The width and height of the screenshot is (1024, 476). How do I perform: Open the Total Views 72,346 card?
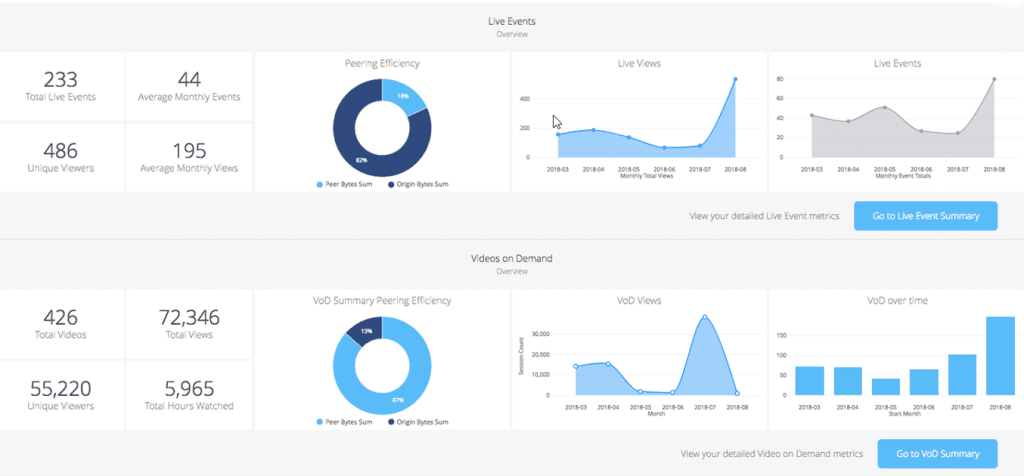pyautogui.click(x=188, y=324)
